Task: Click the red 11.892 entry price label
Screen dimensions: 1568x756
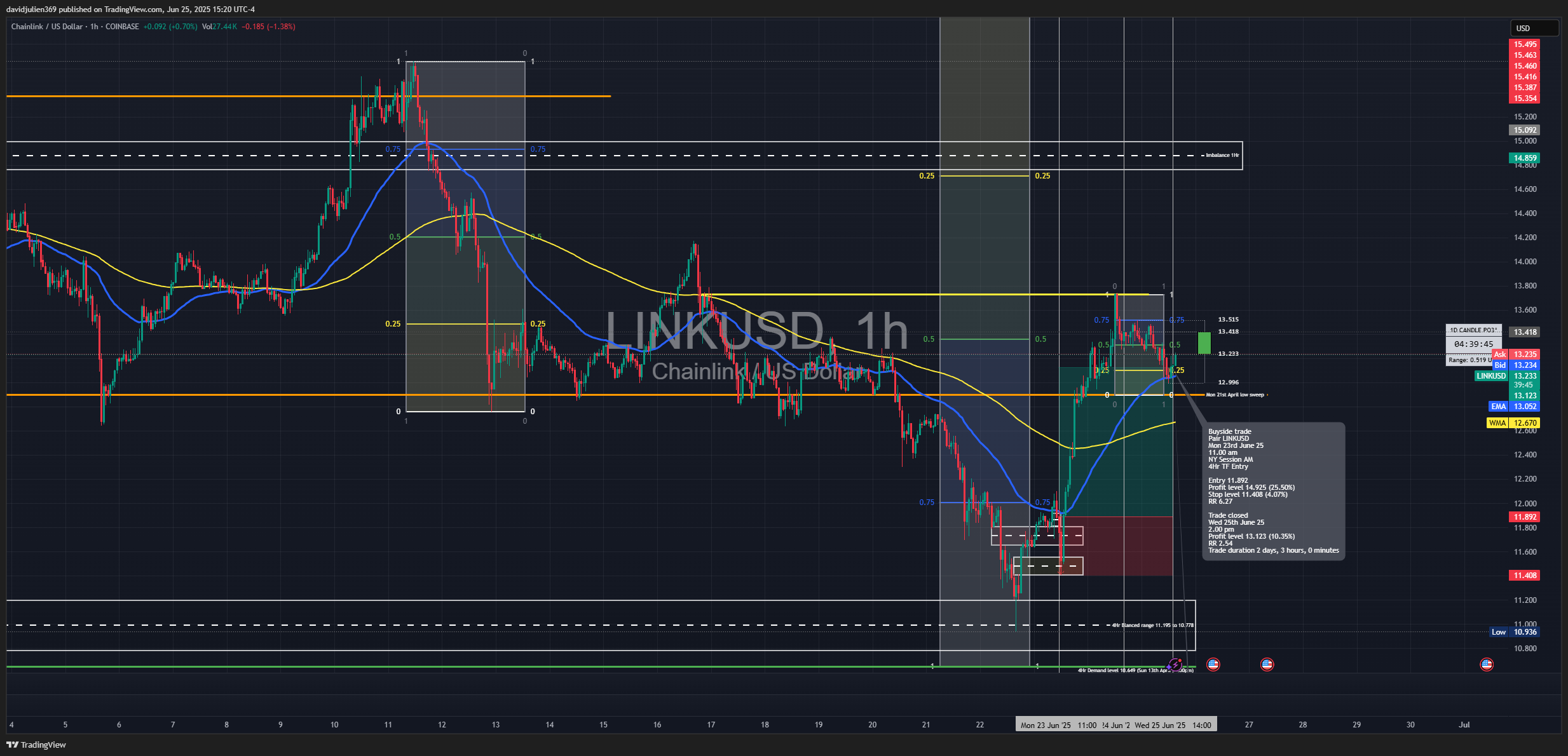Action: [1524, 517]
